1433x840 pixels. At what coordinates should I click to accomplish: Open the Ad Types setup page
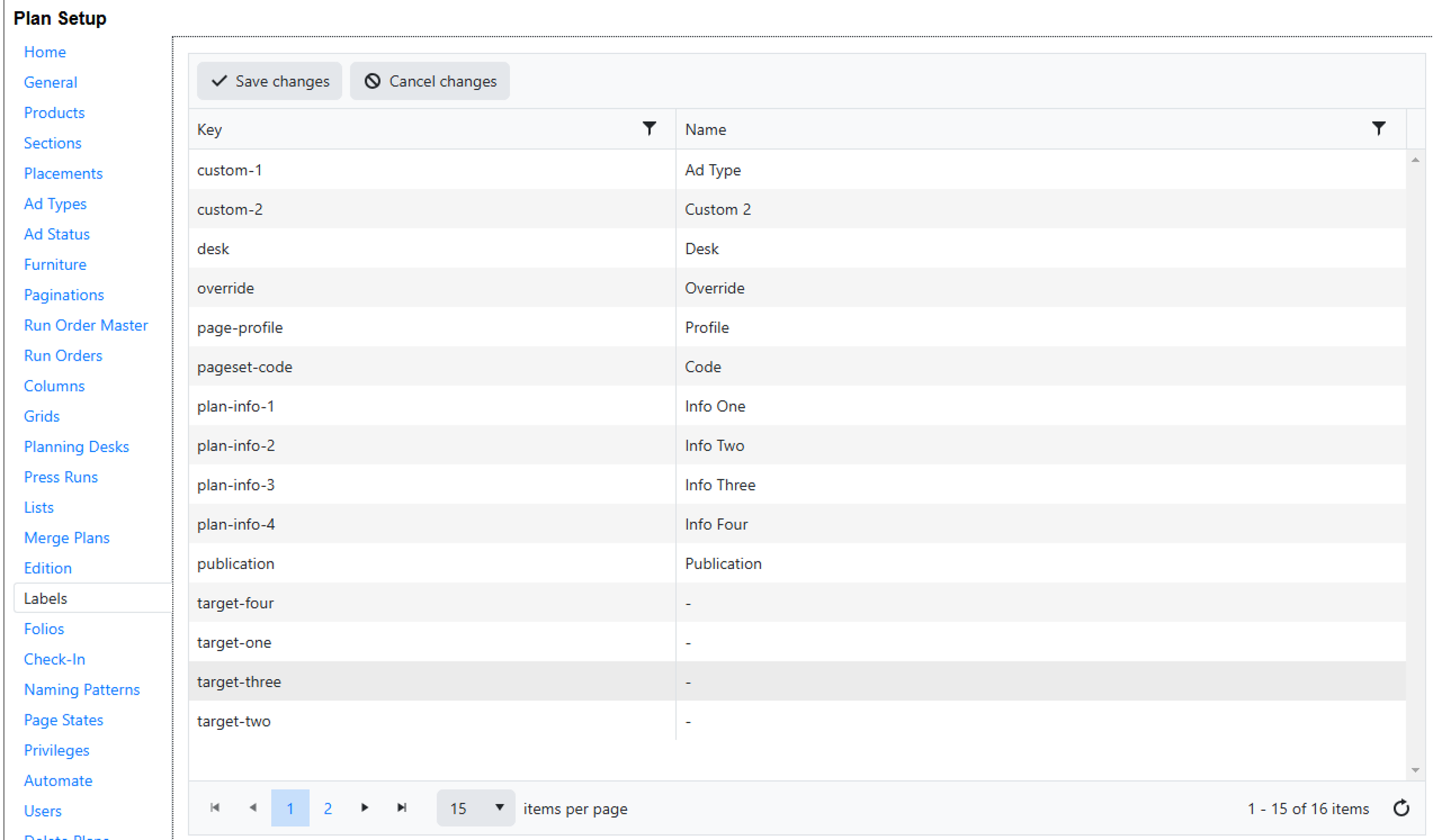tap(55, 204)
